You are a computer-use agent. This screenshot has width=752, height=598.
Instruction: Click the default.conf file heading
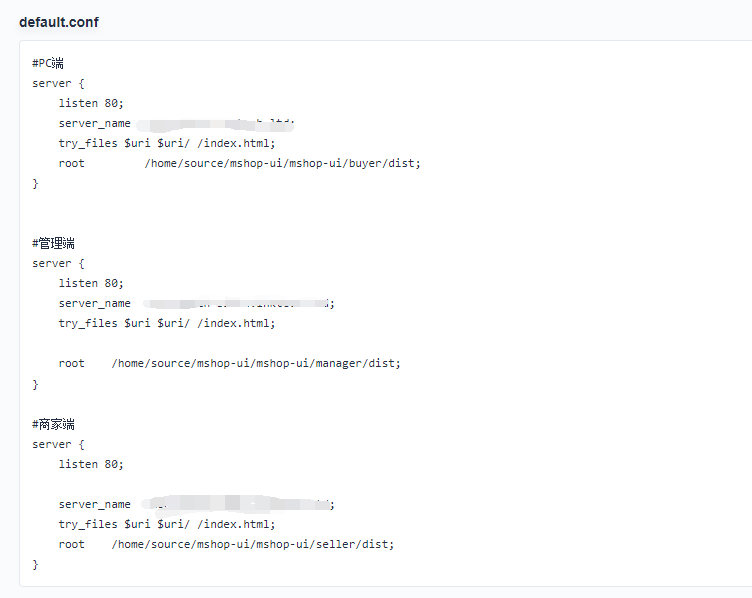click(59, 22)
